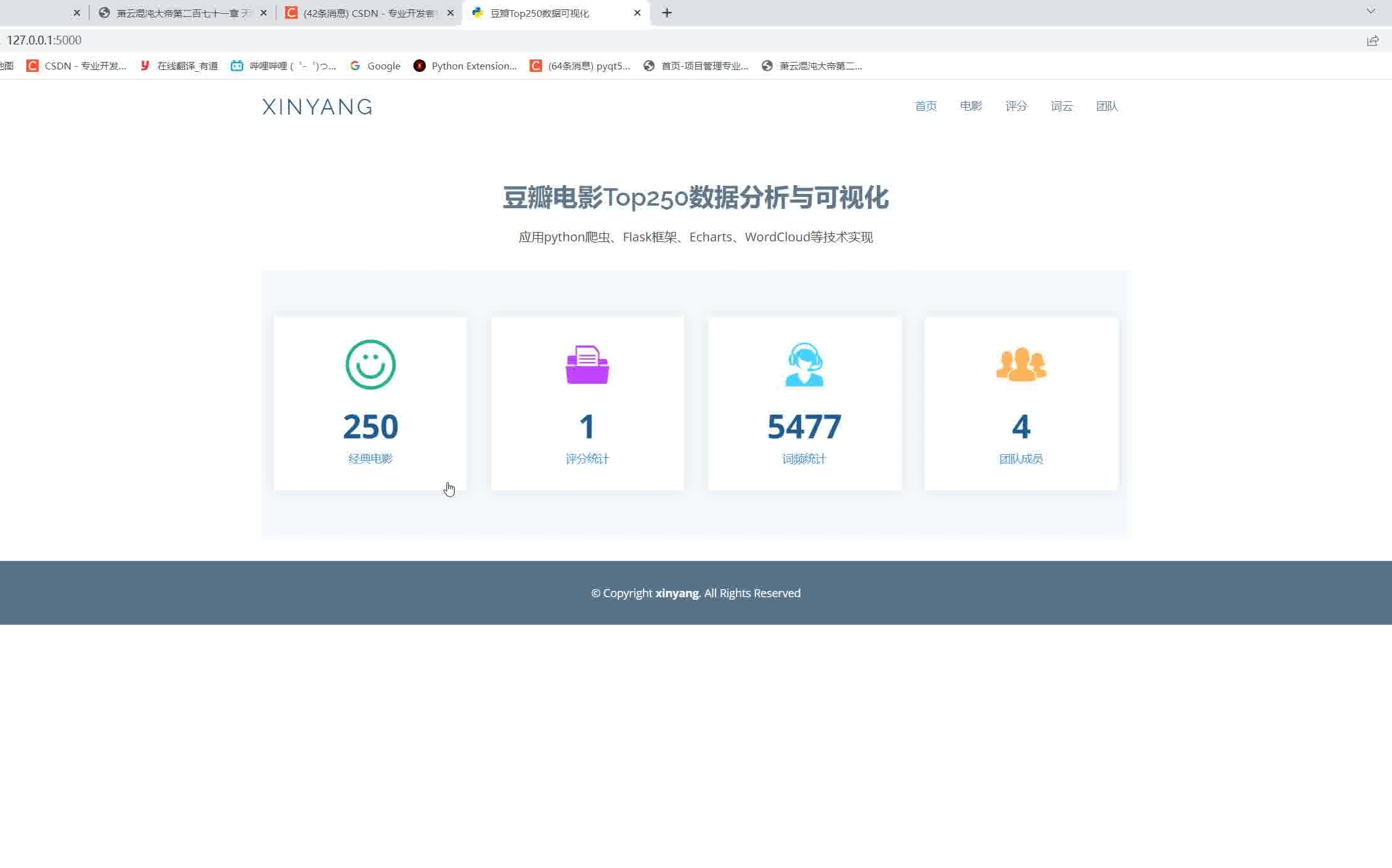Open the 首页-项目管理专业 bookmark

coord(696,66)
